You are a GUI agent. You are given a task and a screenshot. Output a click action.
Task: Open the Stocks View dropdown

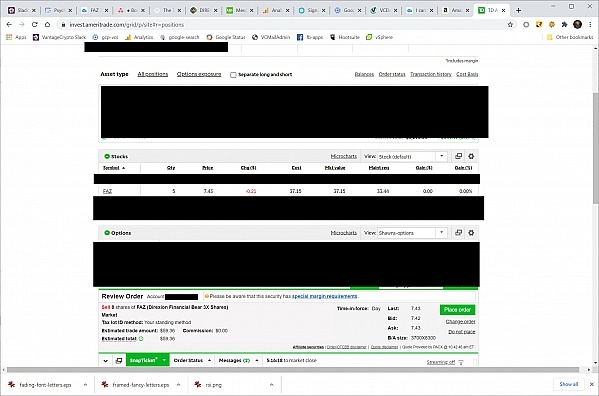442,156
